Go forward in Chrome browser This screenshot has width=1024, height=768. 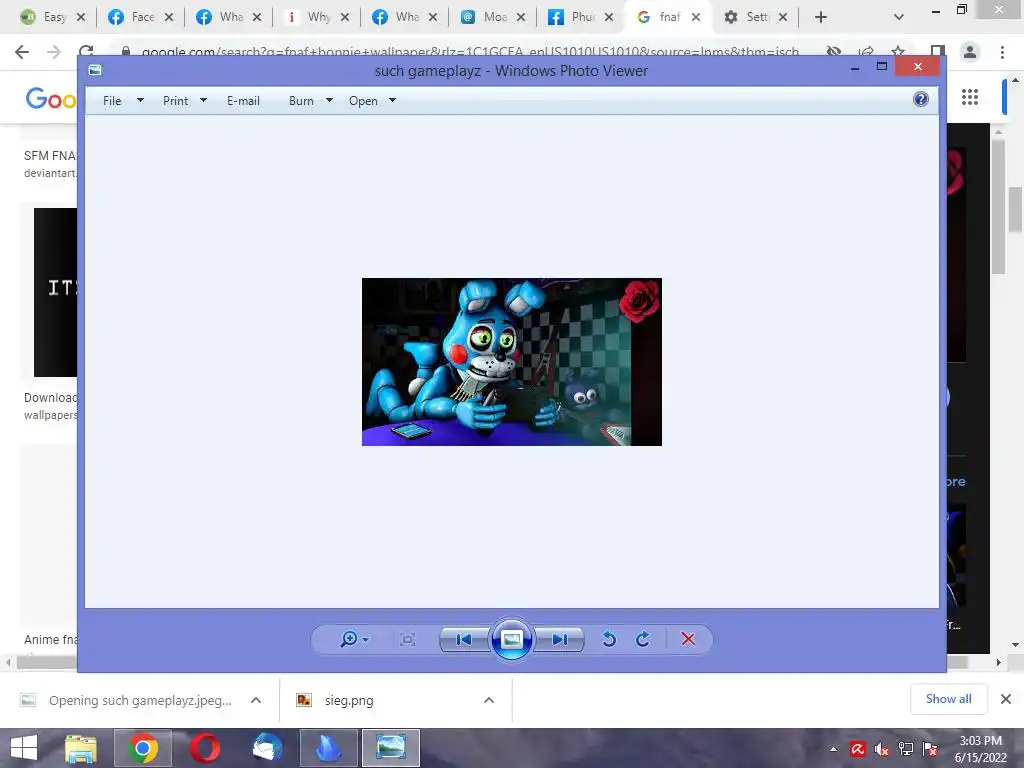click(x=54, y=52)
